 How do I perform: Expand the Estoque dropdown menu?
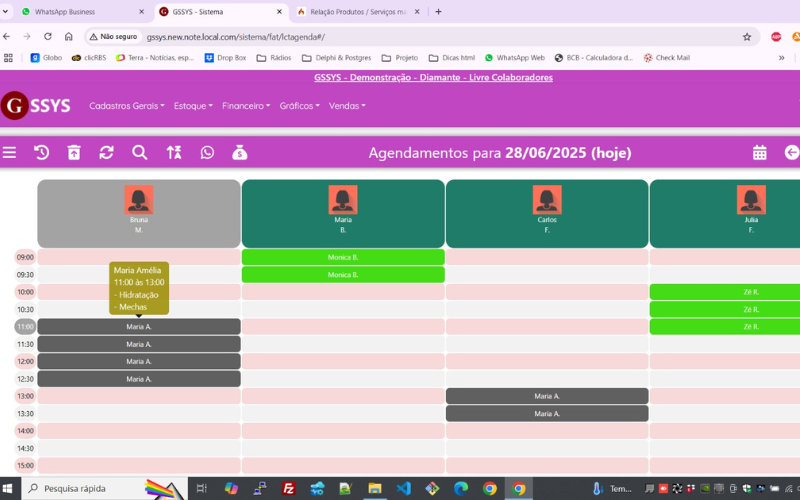click(x=193, y=106)
